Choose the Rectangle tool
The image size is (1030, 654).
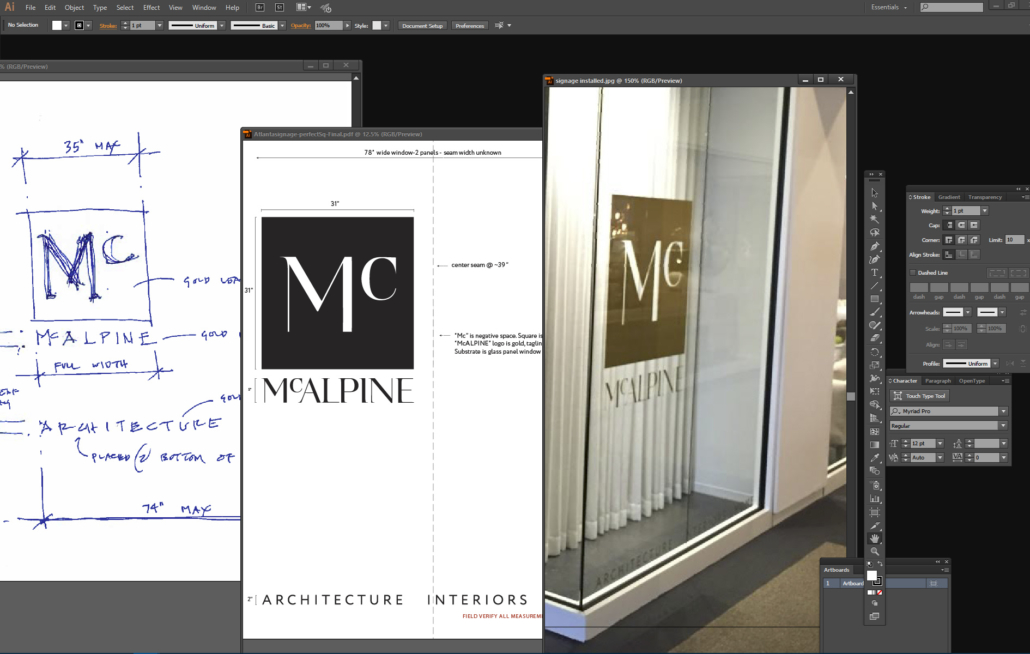pyautogui.click(x=874, y=299)
